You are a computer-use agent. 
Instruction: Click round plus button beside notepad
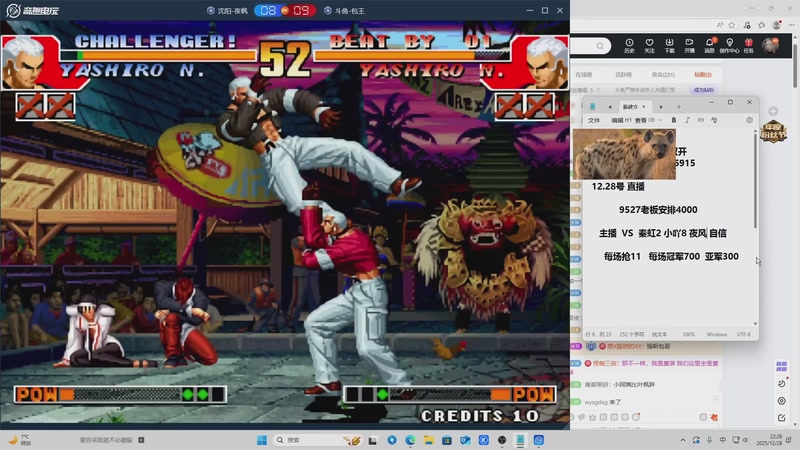[x=773, y=111]
